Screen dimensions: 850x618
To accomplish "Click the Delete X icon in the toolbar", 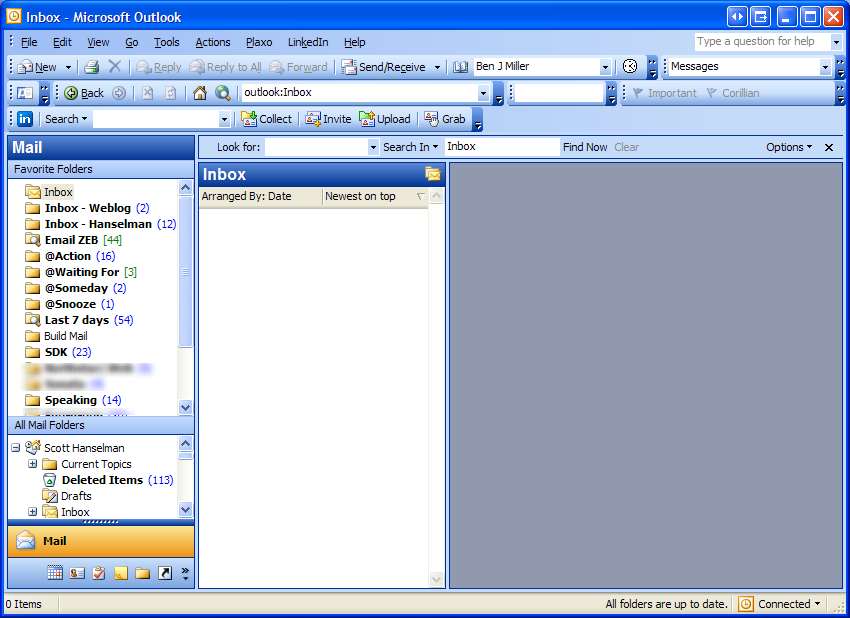I will [114, 67].
